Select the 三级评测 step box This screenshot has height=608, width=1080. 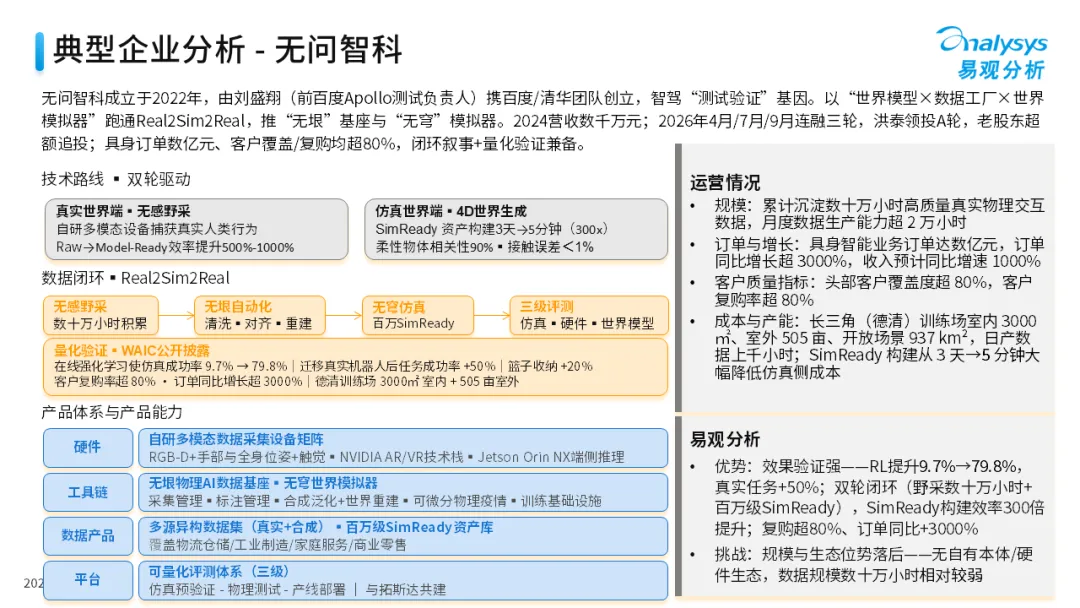589,315
